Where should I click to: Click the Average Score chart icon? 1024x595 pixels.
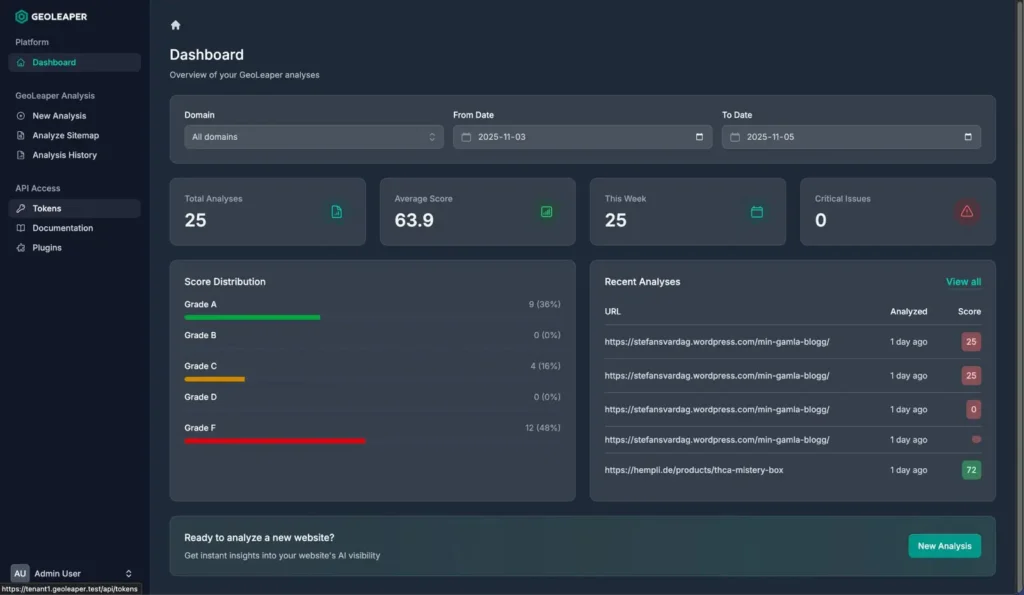point(547,212)
